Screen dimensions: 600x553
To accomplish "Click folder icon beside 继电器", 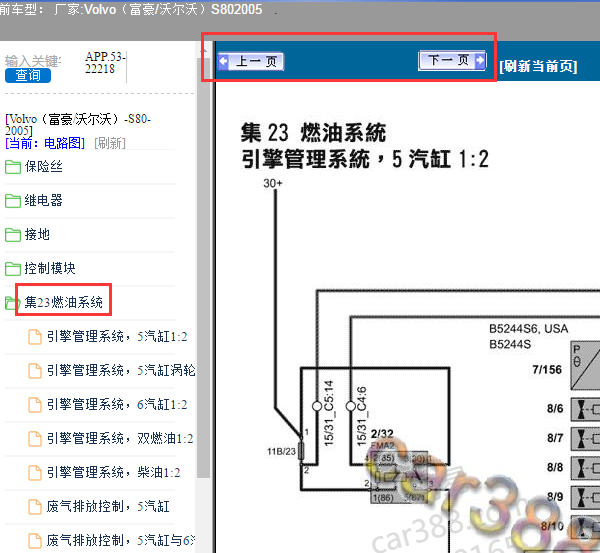I will point(13,201).
